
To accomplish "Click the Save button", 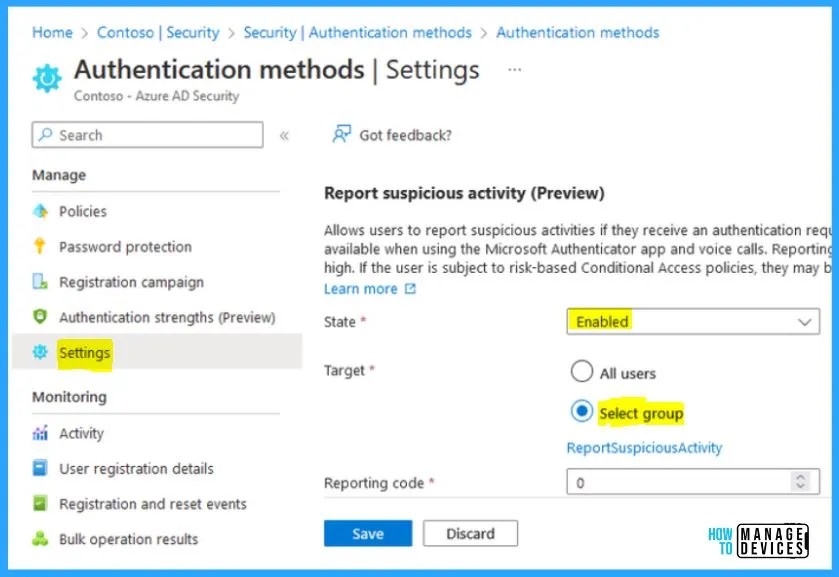I will tap(367, 532).
